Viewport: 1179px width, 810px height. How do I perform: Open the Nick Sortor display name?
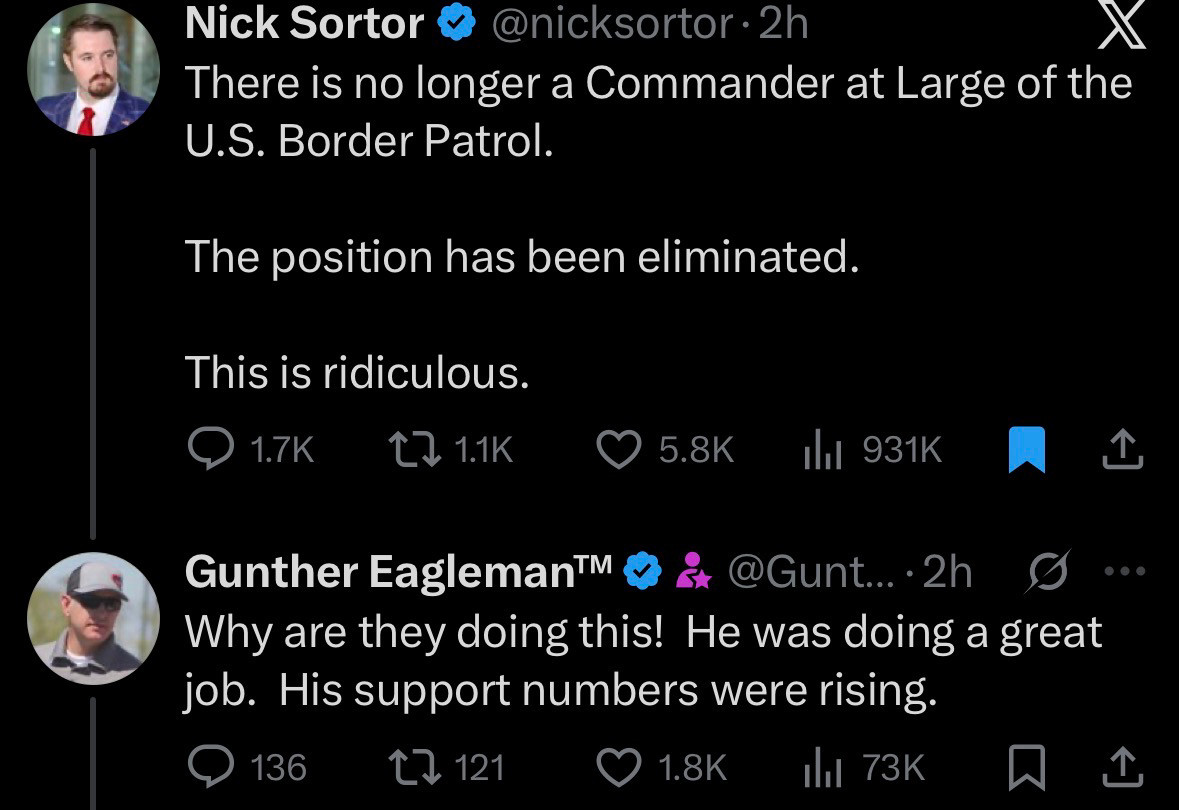point(304,23)
